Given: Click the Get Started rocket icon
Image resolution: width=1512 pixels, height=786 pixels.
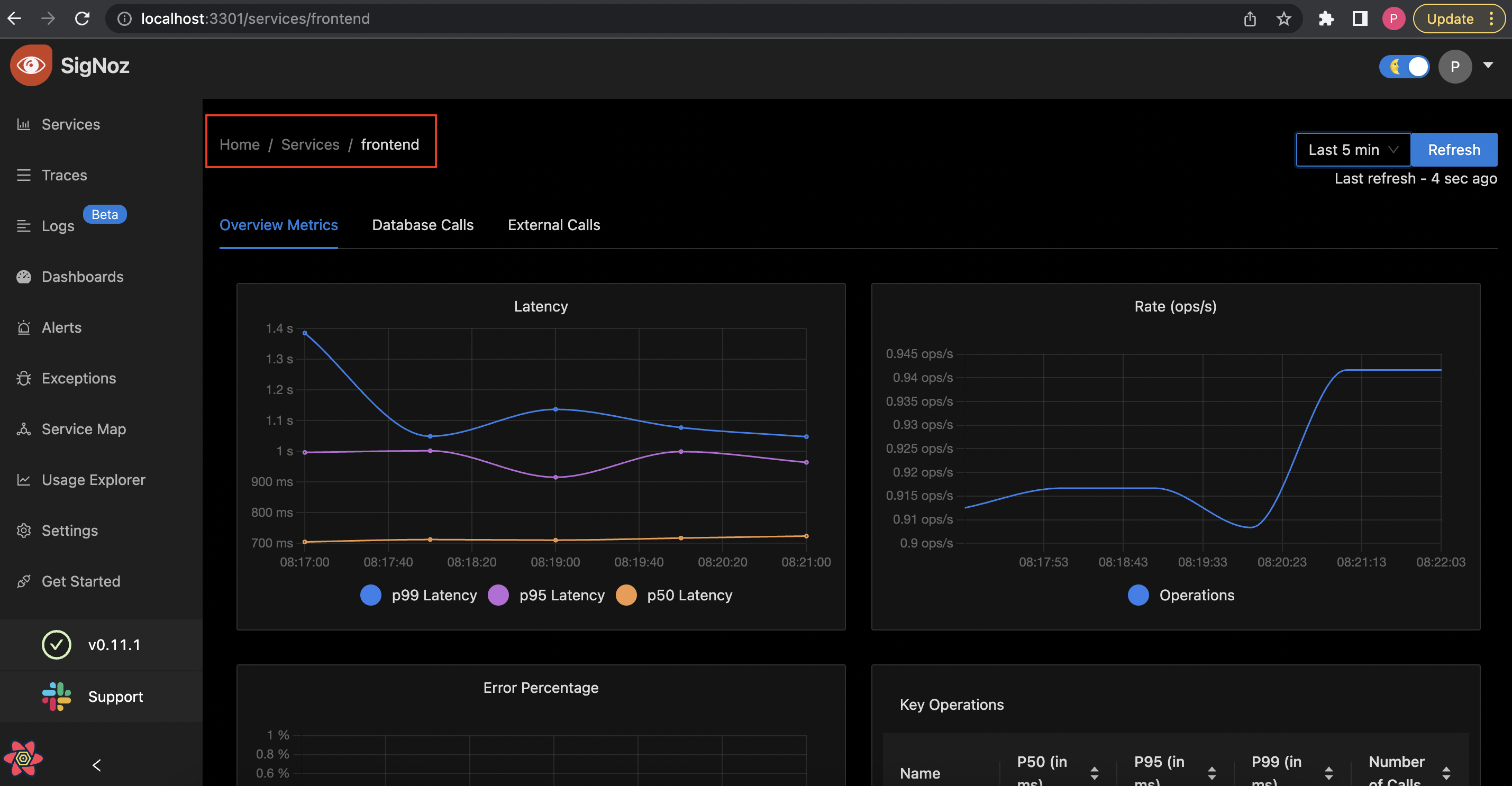Looking at the screenshot, I should [23, 582].
